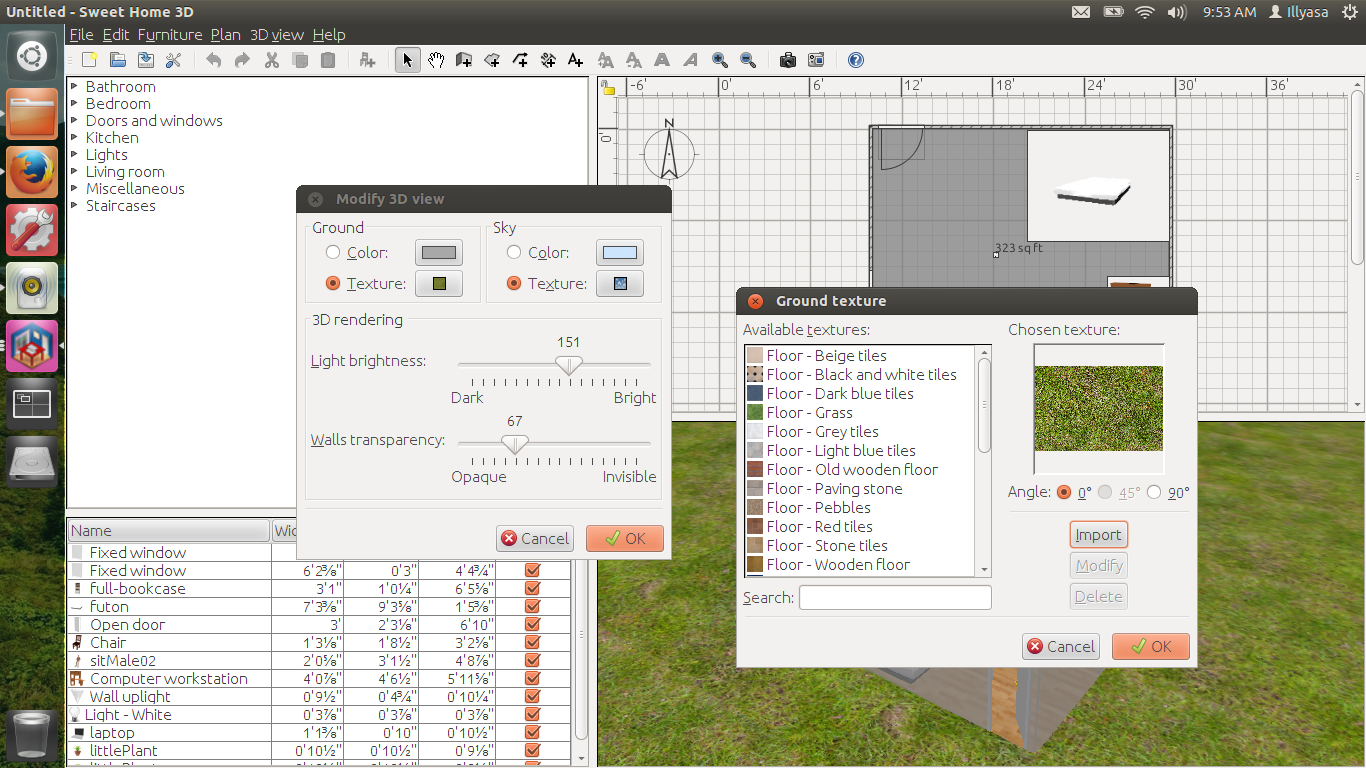Set texture angle to 90°
1366x768 pixels.
pos(1154,492)
